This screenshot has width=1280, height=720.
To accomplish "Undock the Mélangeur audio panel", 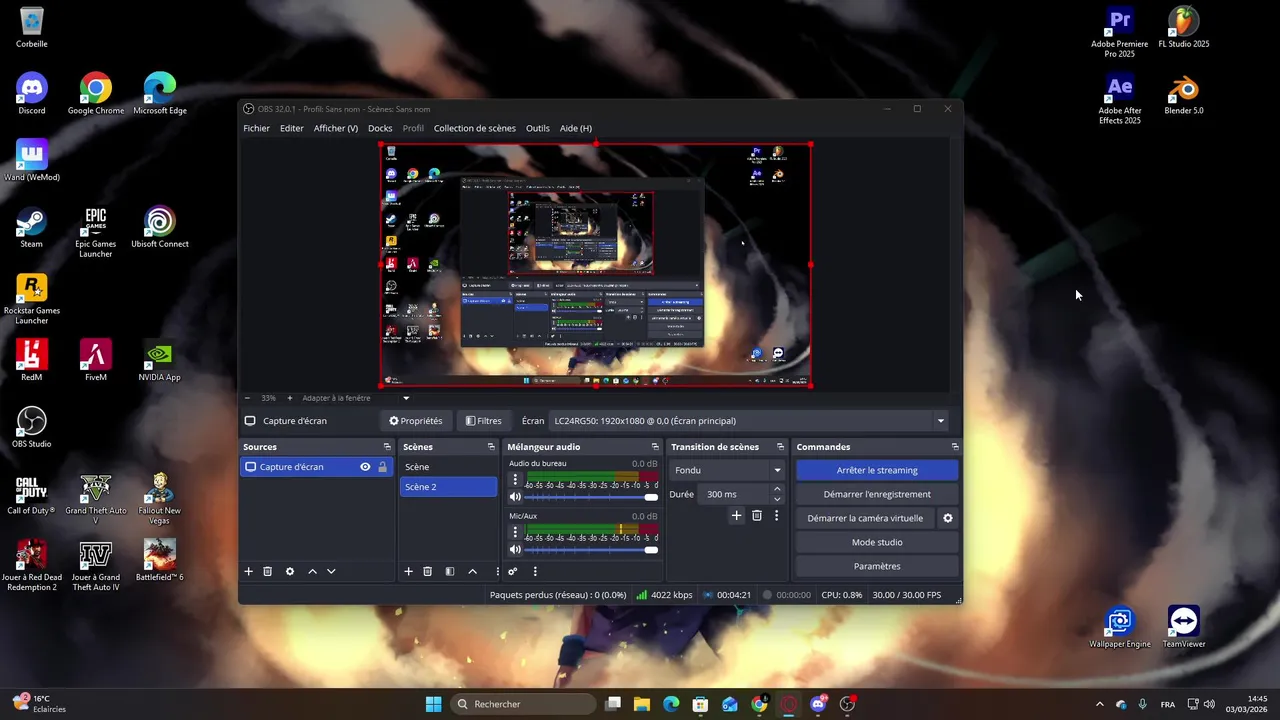I will [x=655, y=447].
